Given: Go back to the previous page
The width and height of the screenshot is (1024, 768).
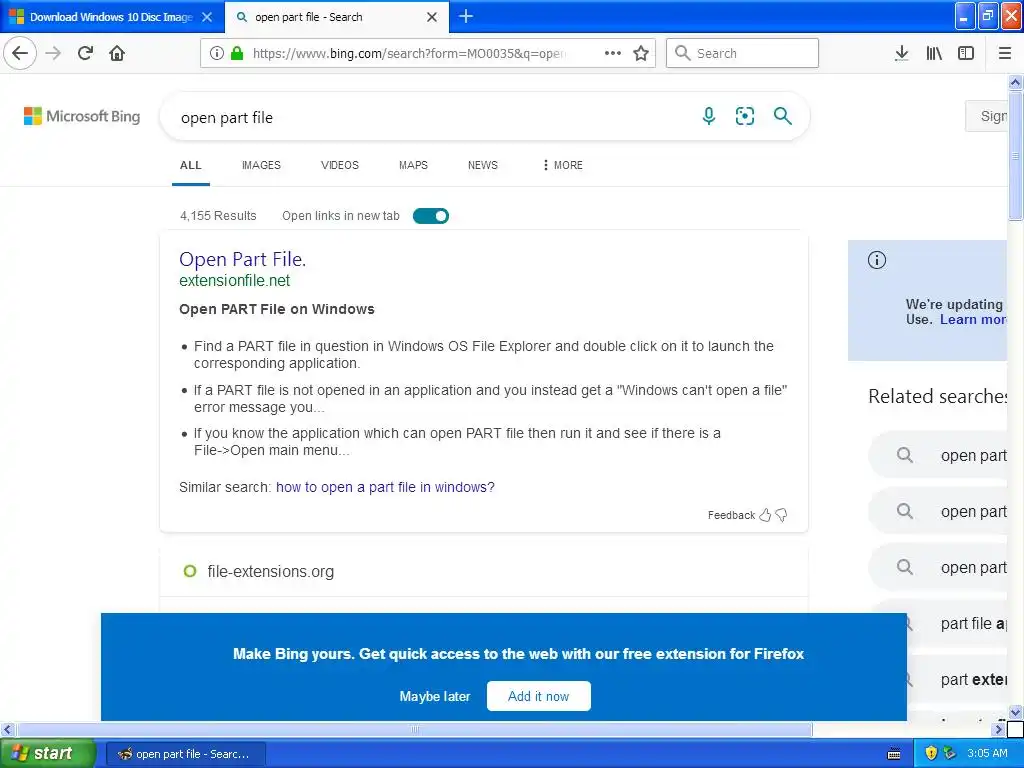Looking at the screenshot, I should [x=20, y=53].
